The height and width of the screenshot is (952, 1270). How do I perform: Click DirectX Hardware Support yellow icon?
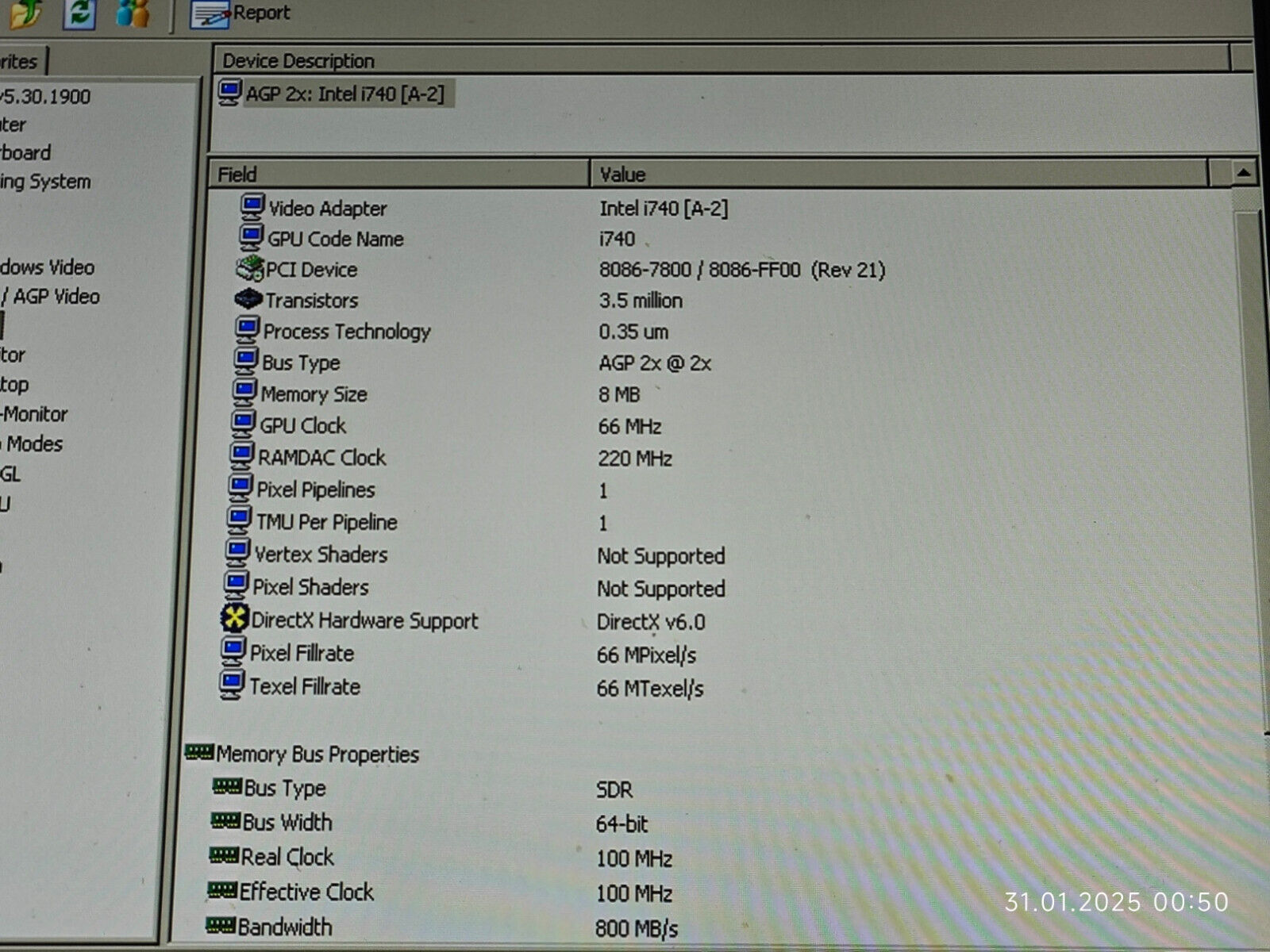[x=234, y=618]
